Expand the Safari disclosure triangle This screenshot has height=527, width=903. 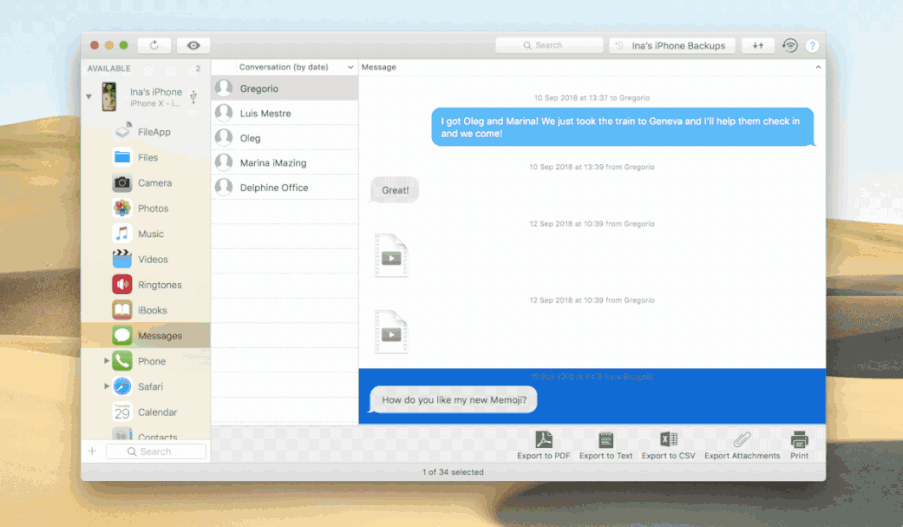pyautogui.click(x=107, y=386)
